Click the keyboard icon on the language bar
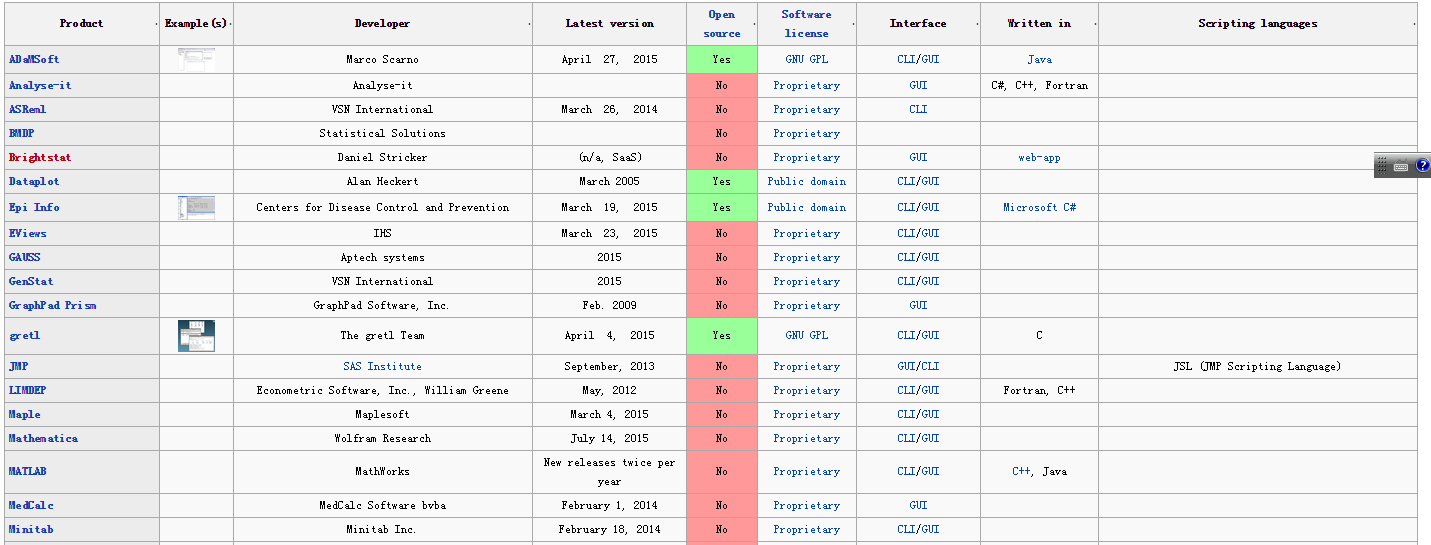The height and width of the screenshot is (545, 1431). (x=1401, y=166)
